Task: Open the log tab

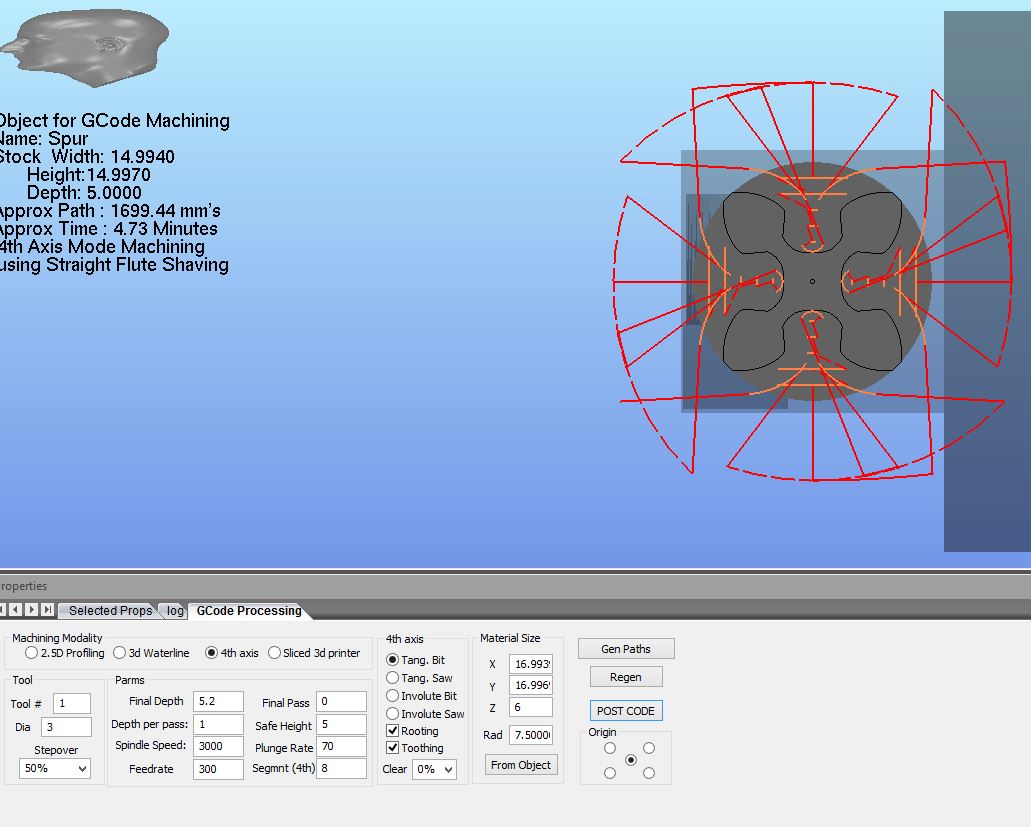Action: tap(175, 611)
